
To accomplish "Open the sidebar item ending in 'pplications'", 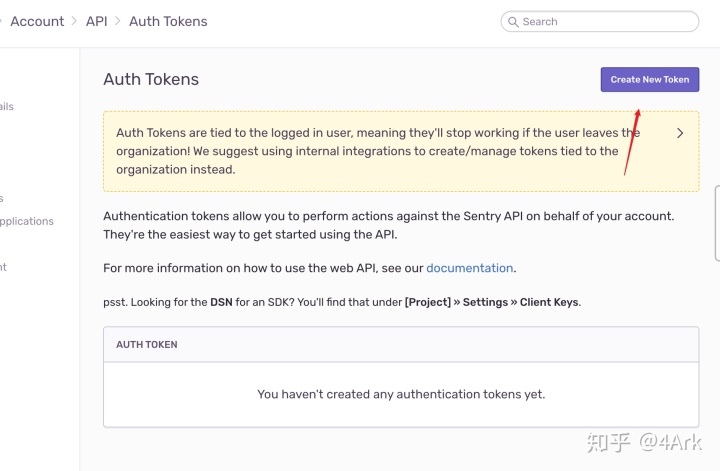I will [x=27, y=221].
